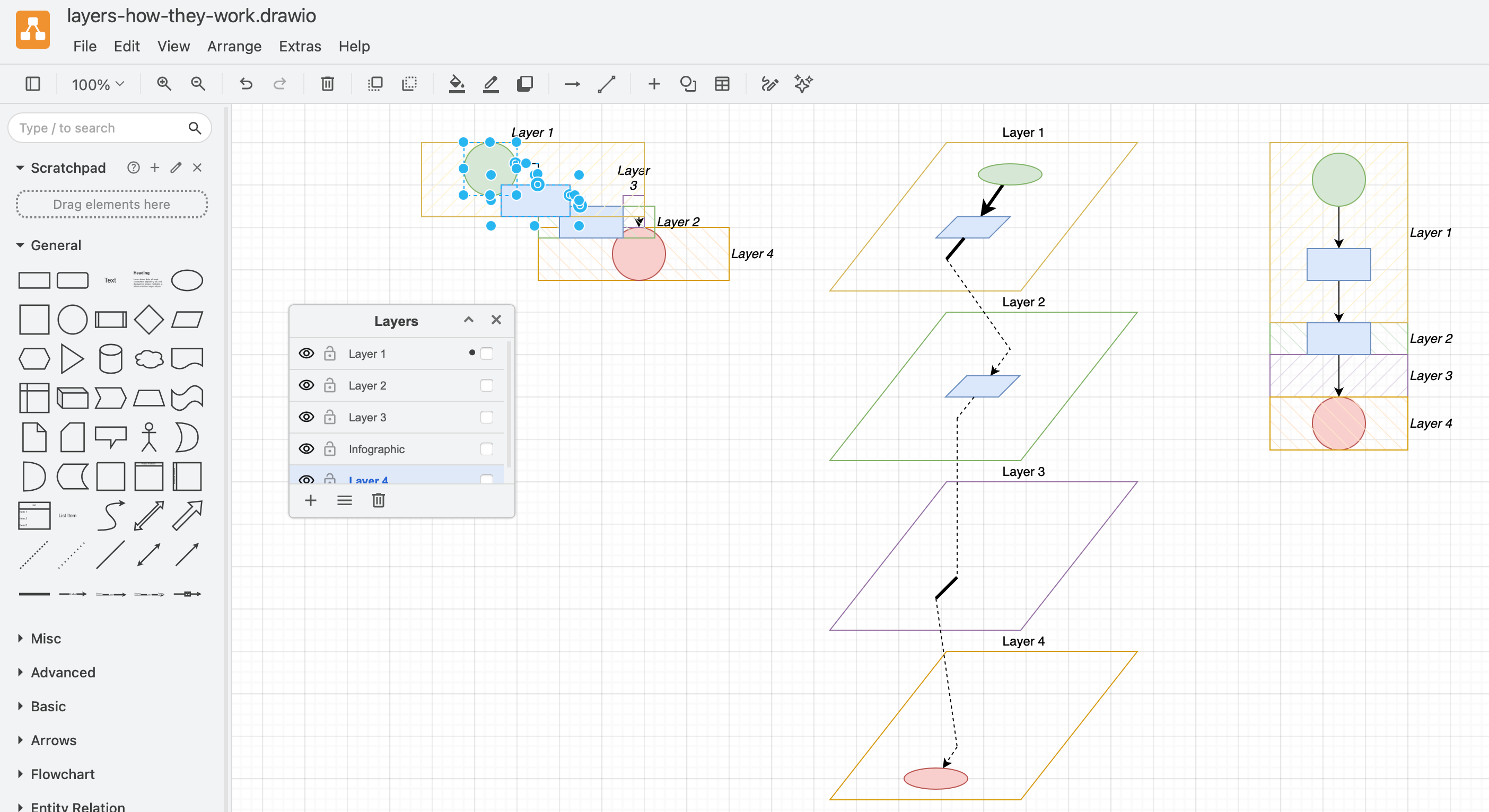1489x812 pixels.
Task: Open the Extras menu
Action: click(300, 46)
